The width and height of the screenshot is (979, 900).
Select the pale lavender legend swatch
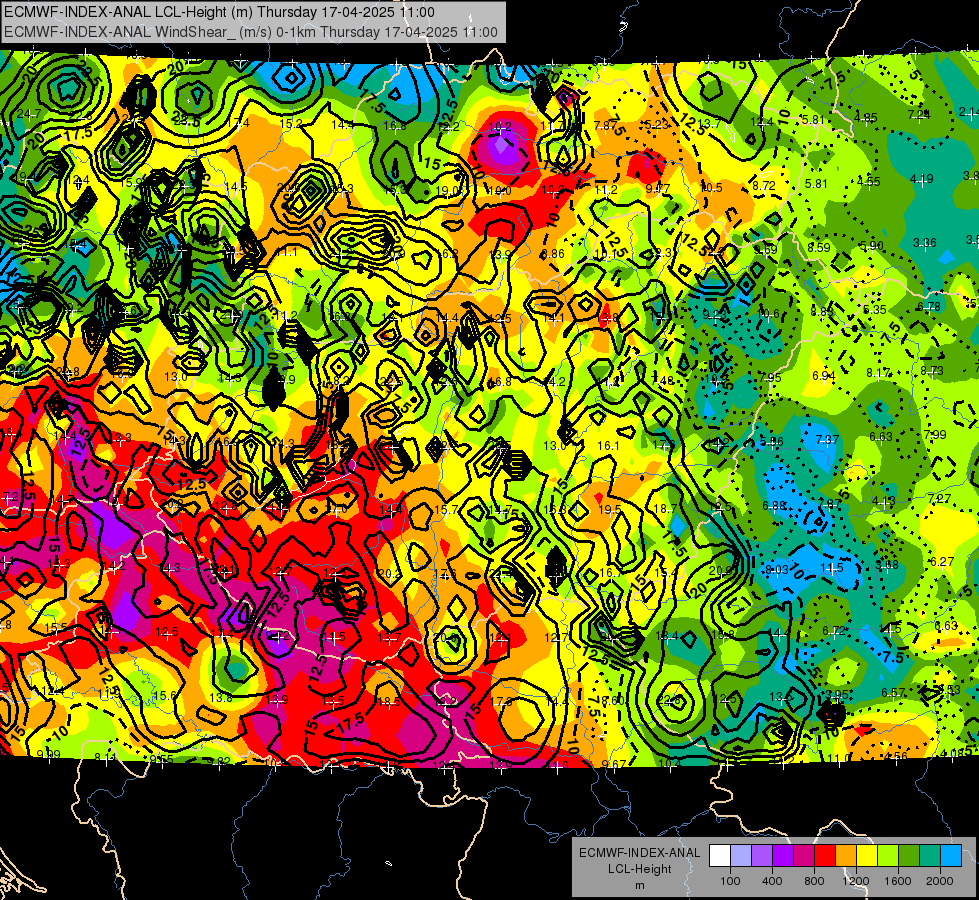741,856
